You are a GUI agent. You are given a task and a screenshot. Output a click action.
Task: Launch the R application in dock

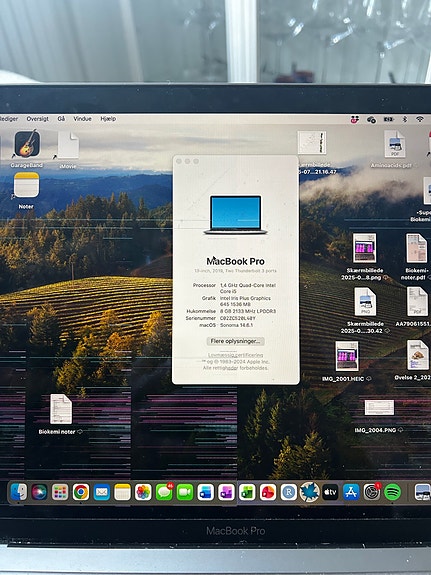289,492
